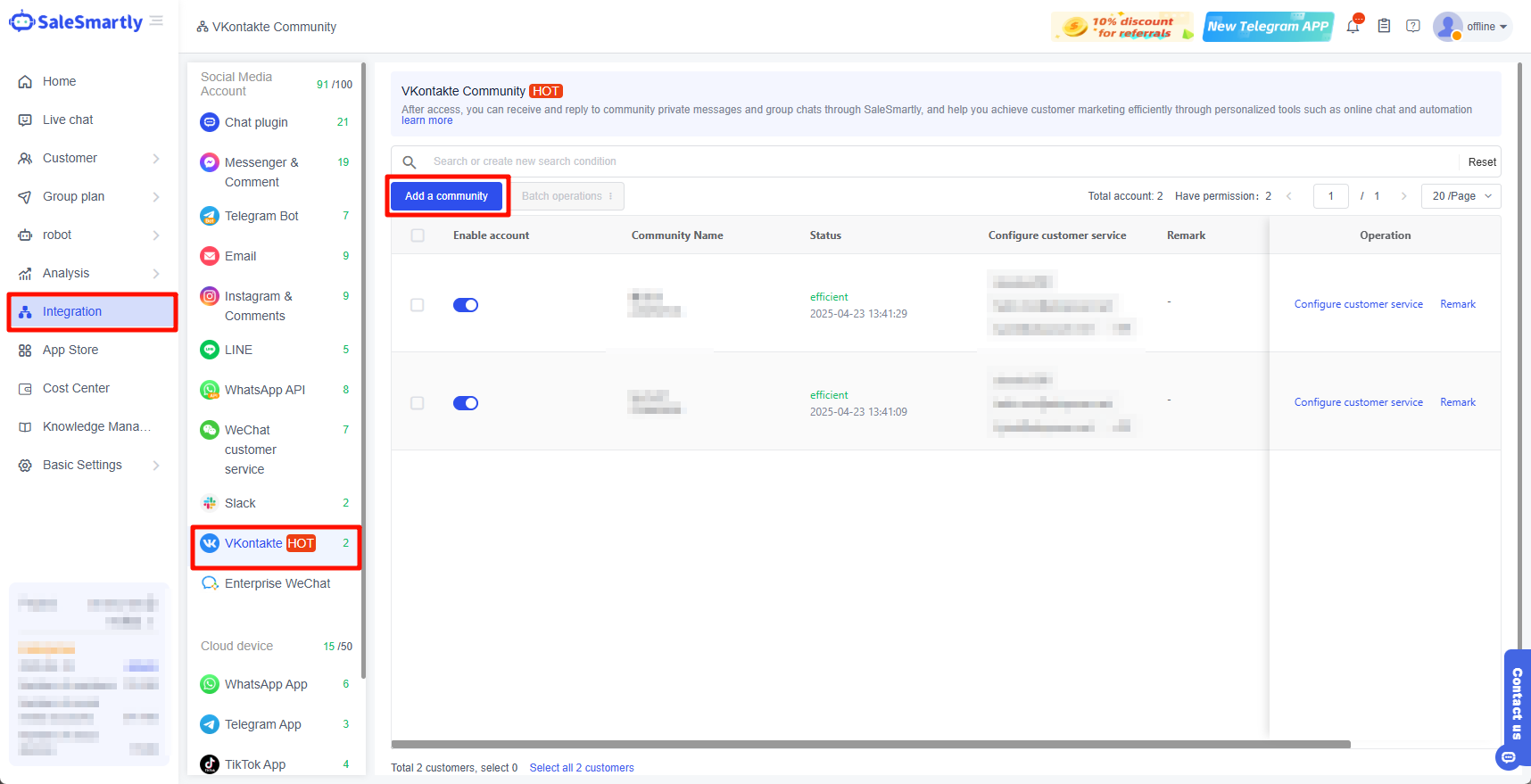
Task: Check the select-all header checkbox
Action: click(x=418, y=235)
